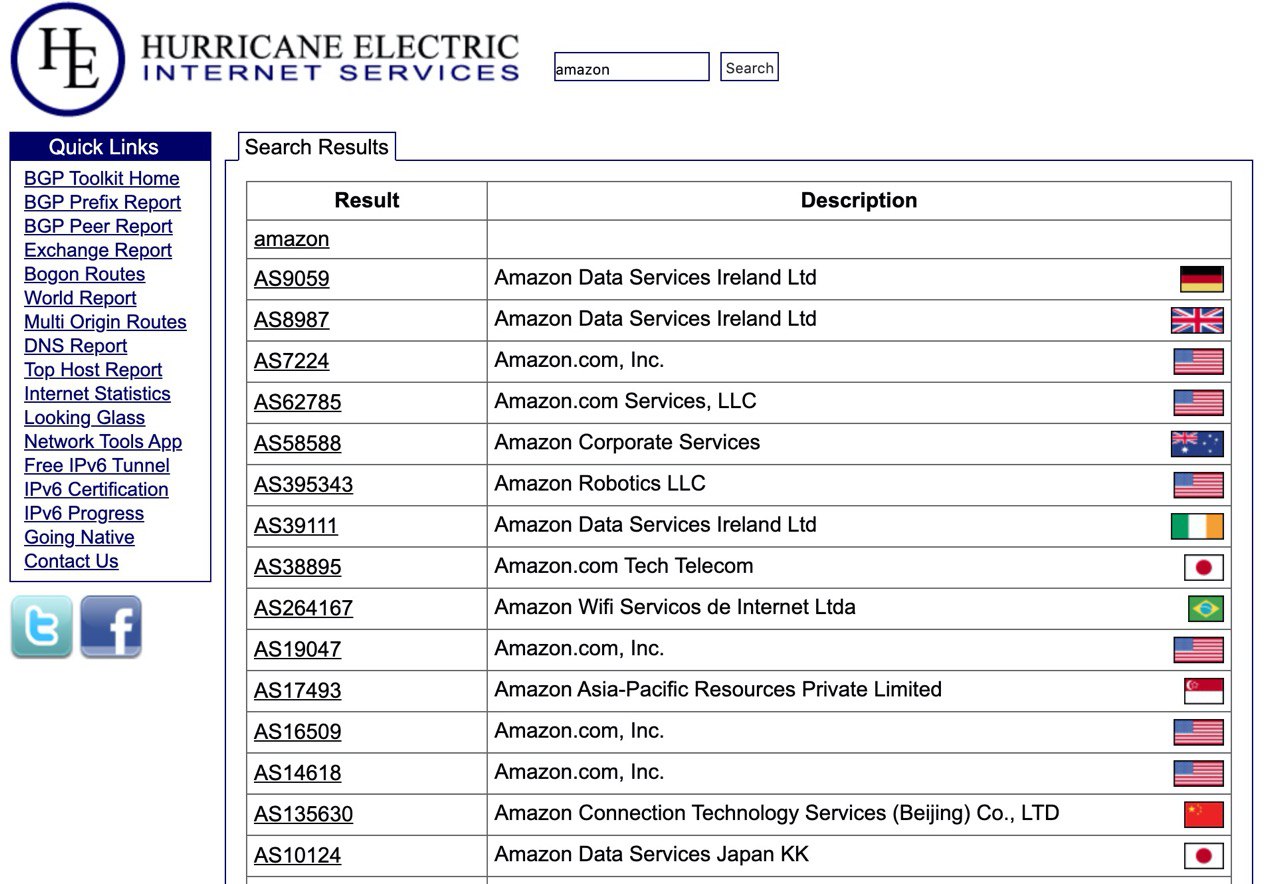Open Going Native link
1280x884 pixels.
pyautogui.click(x=79, y=538)
